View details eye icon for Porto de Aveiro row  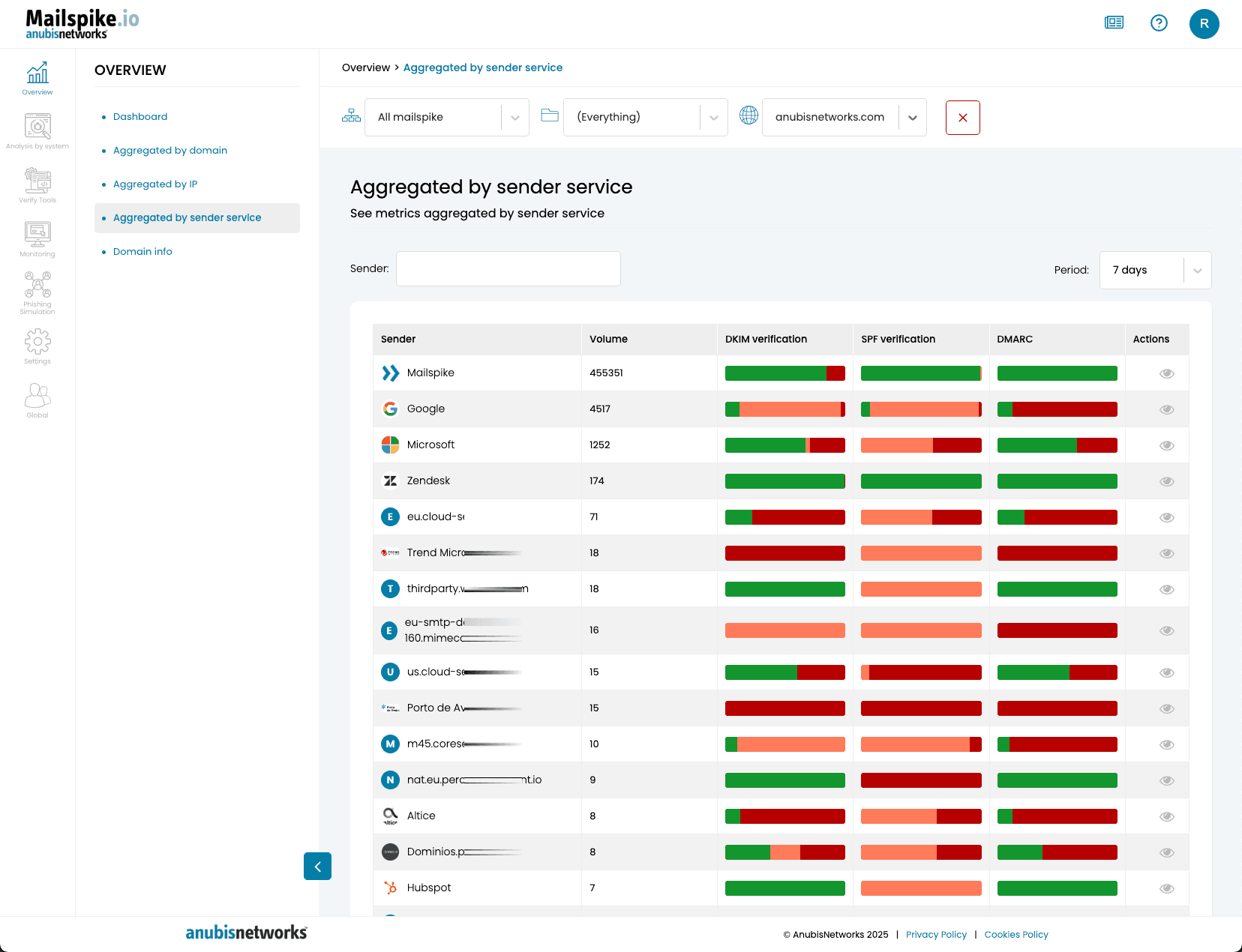click(x=1167, y=709)
